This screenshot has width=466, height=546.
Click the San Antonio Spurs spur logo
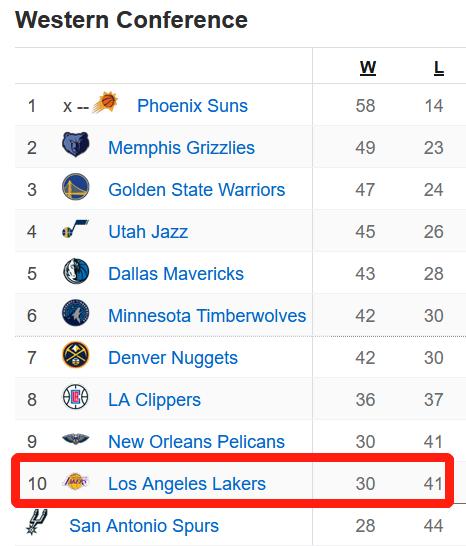click(37, 522)
